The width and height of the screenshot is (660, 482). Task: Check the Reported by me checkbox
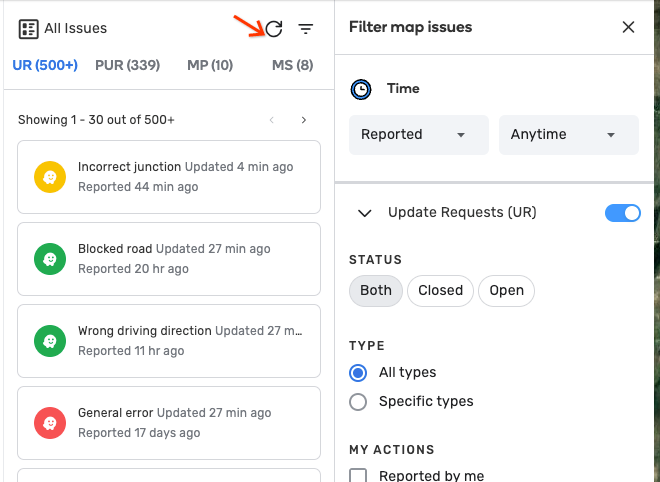[x=358, y=476]
